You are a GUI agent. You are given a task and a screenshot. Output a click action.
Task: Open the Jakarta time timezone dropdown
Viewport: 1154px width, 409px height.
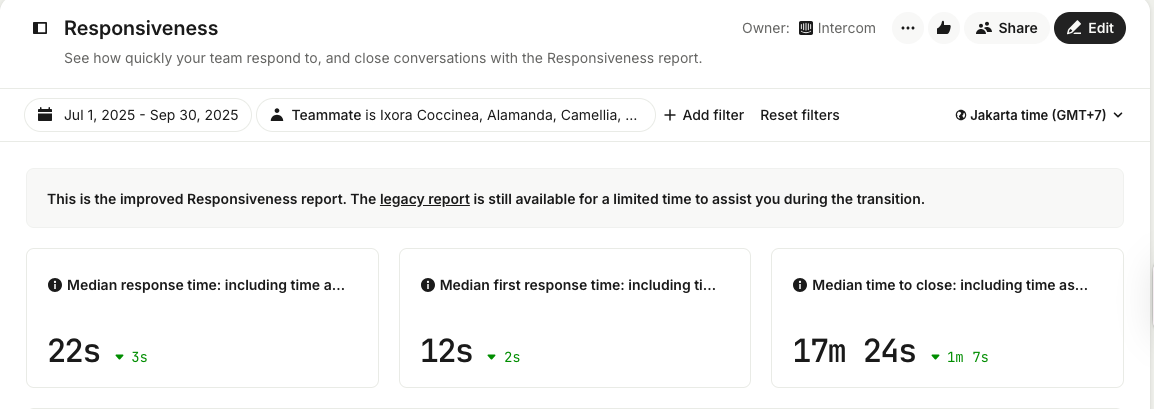[x=1039, y=115]
